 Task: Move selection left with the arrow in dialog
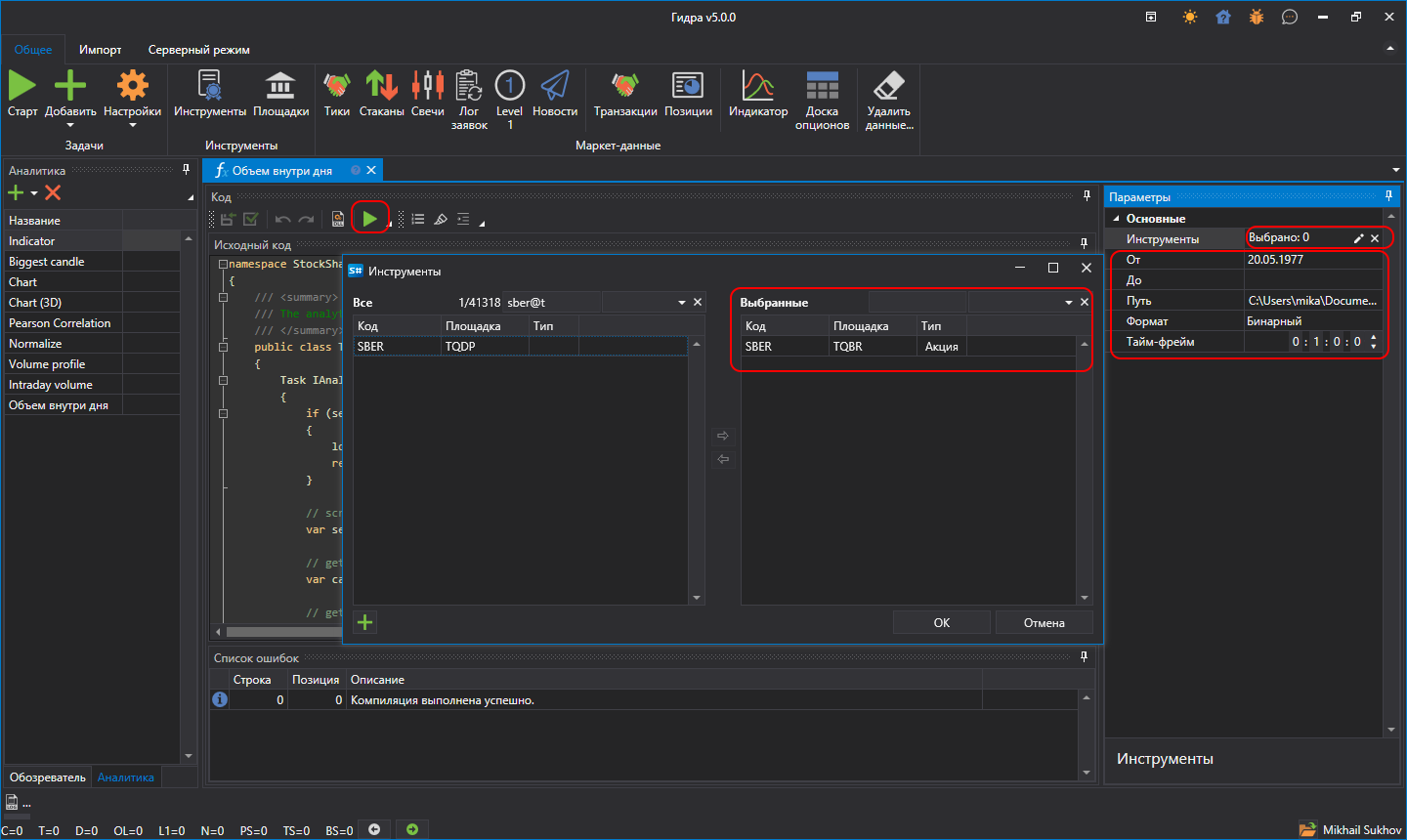pyautogui.click(x=723, y=459)
